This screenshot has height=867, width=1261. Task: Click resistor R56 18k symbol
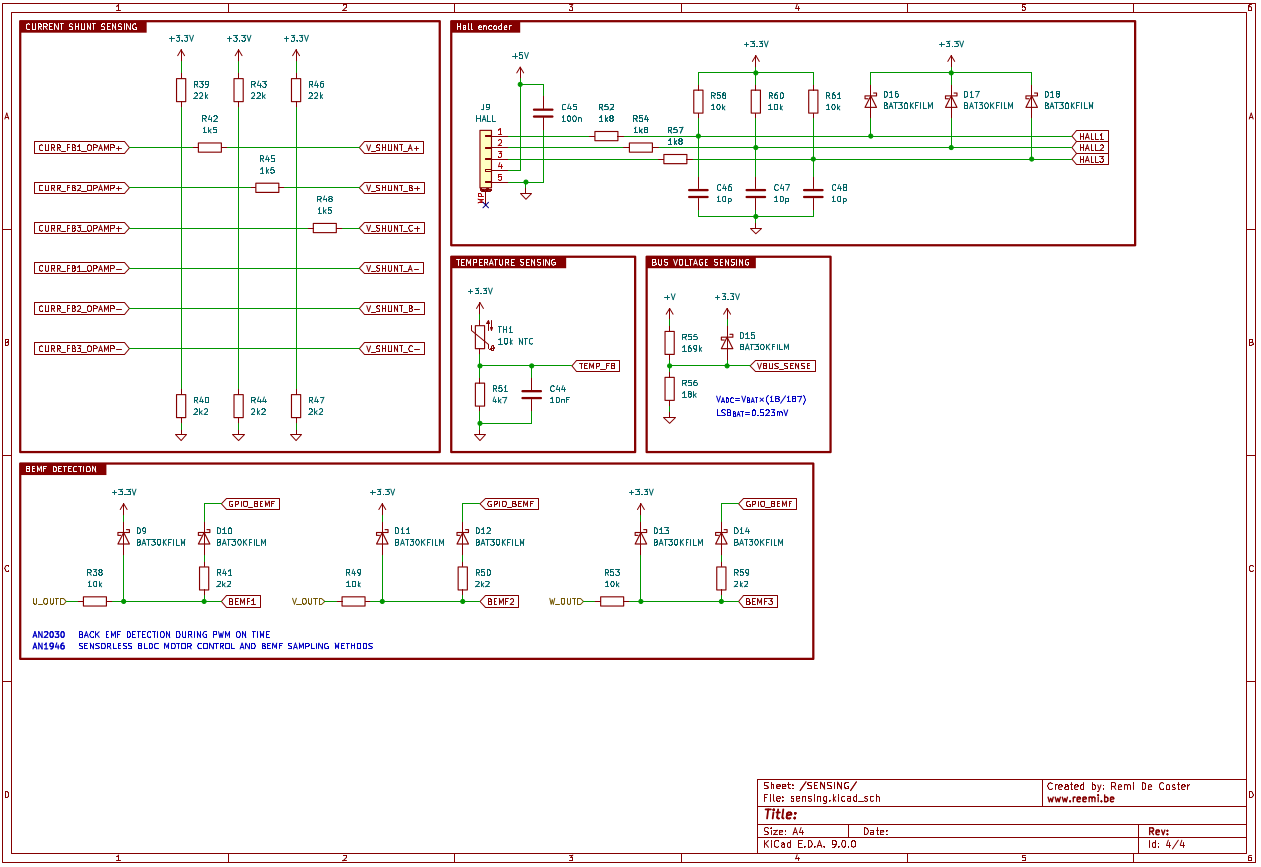click(x=669, y=389)
